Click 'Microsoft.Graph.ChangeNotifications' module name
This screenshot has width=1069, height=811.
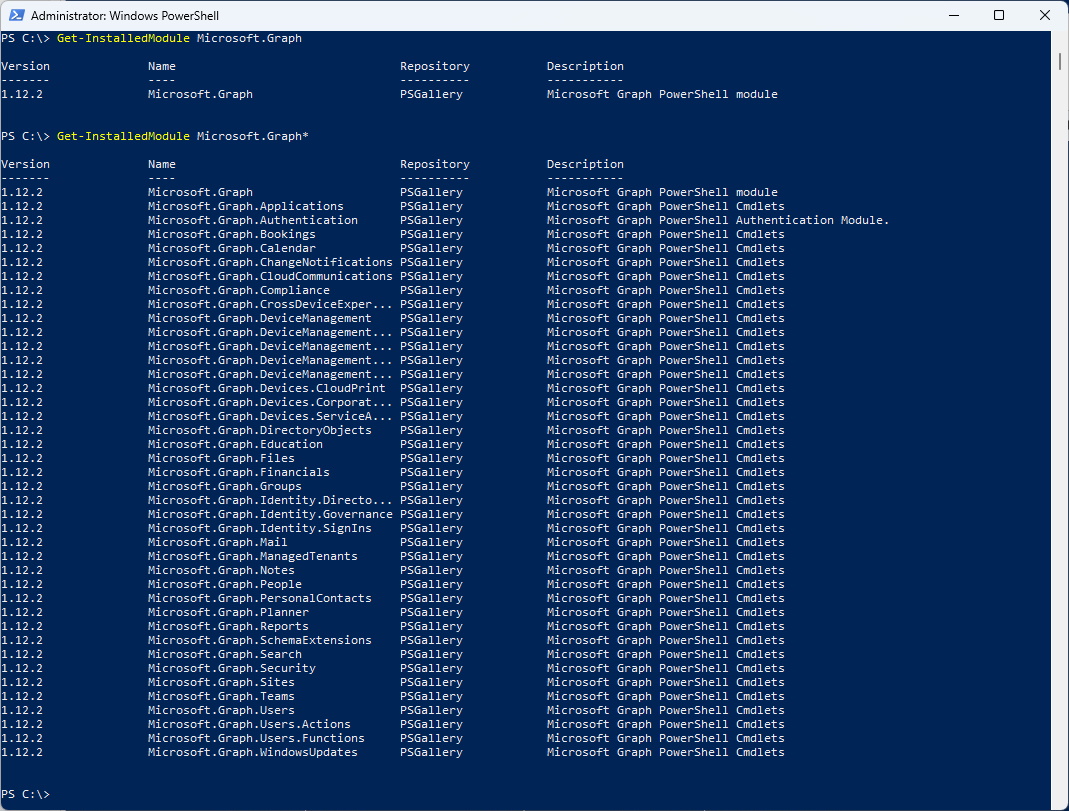pyautogui.click(x=270, y=262)
